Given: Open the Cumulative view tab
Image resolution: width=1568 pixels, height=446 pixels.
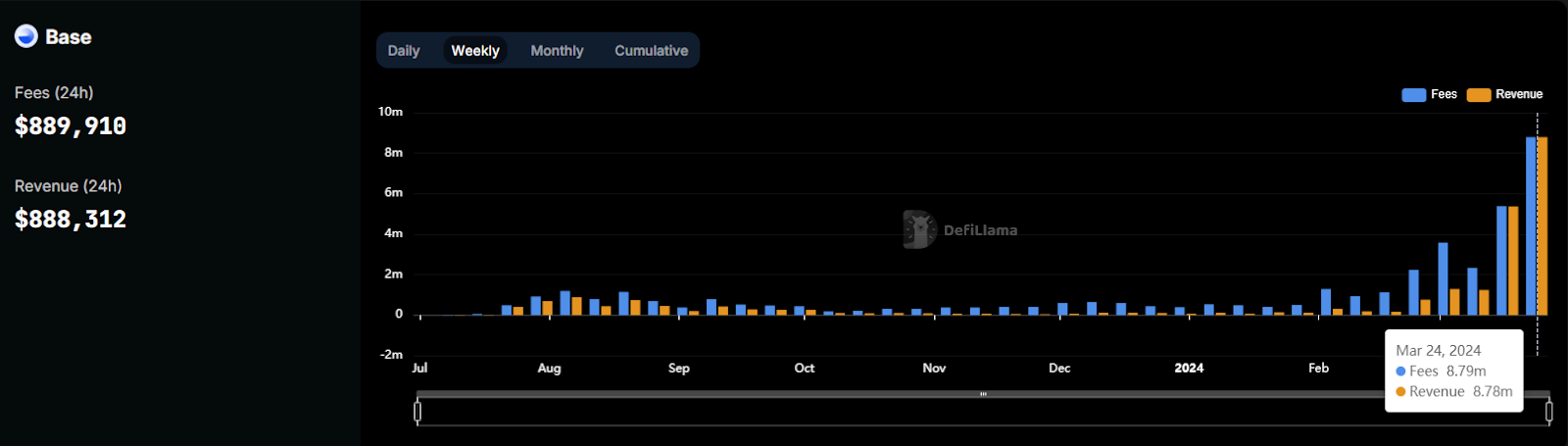Looking at the screenshot, I should [652, 51].
